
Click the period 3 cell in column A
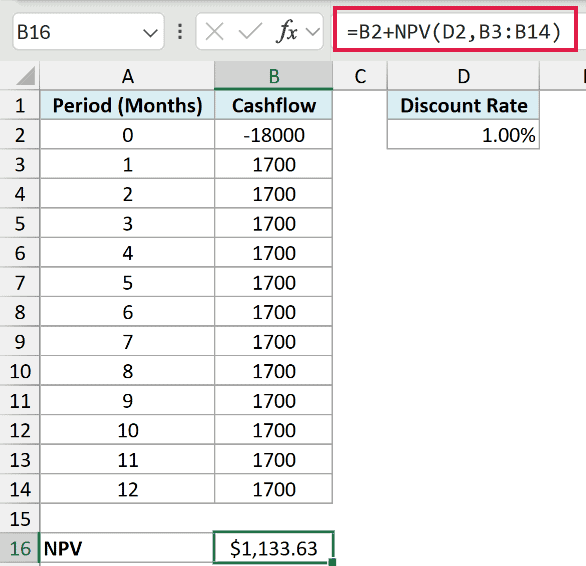pyautogui.click(x=127, y=223)
